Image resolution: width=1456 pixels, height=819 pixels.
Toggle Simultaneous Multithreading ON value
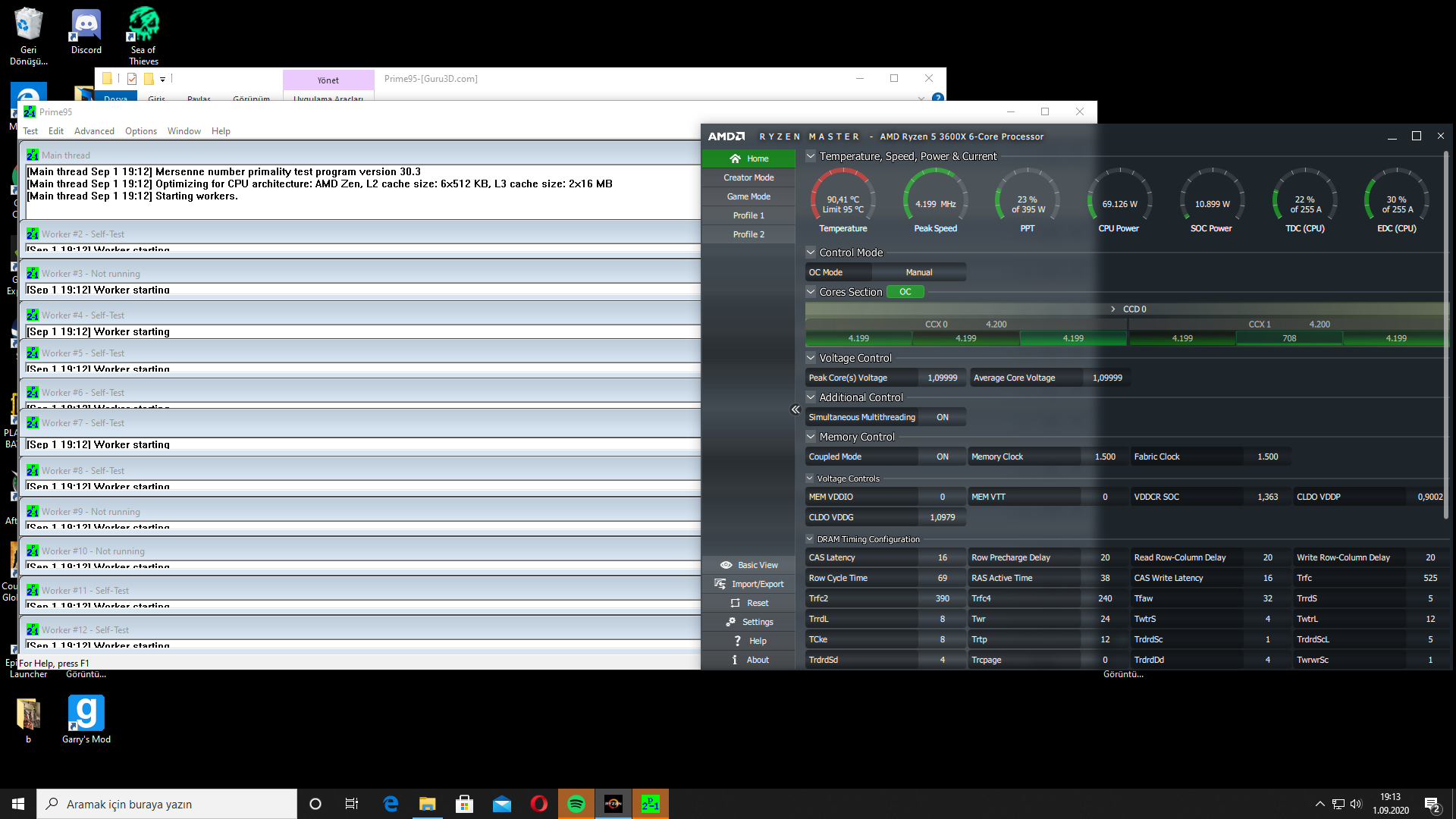pos(943,417)
